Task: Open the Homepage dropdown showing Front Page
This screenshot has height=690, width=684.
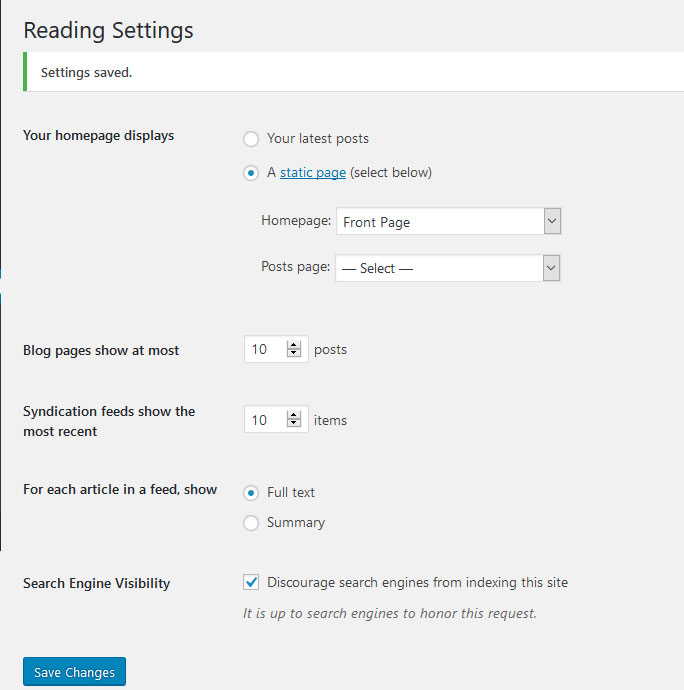Action: click(449, 221)
